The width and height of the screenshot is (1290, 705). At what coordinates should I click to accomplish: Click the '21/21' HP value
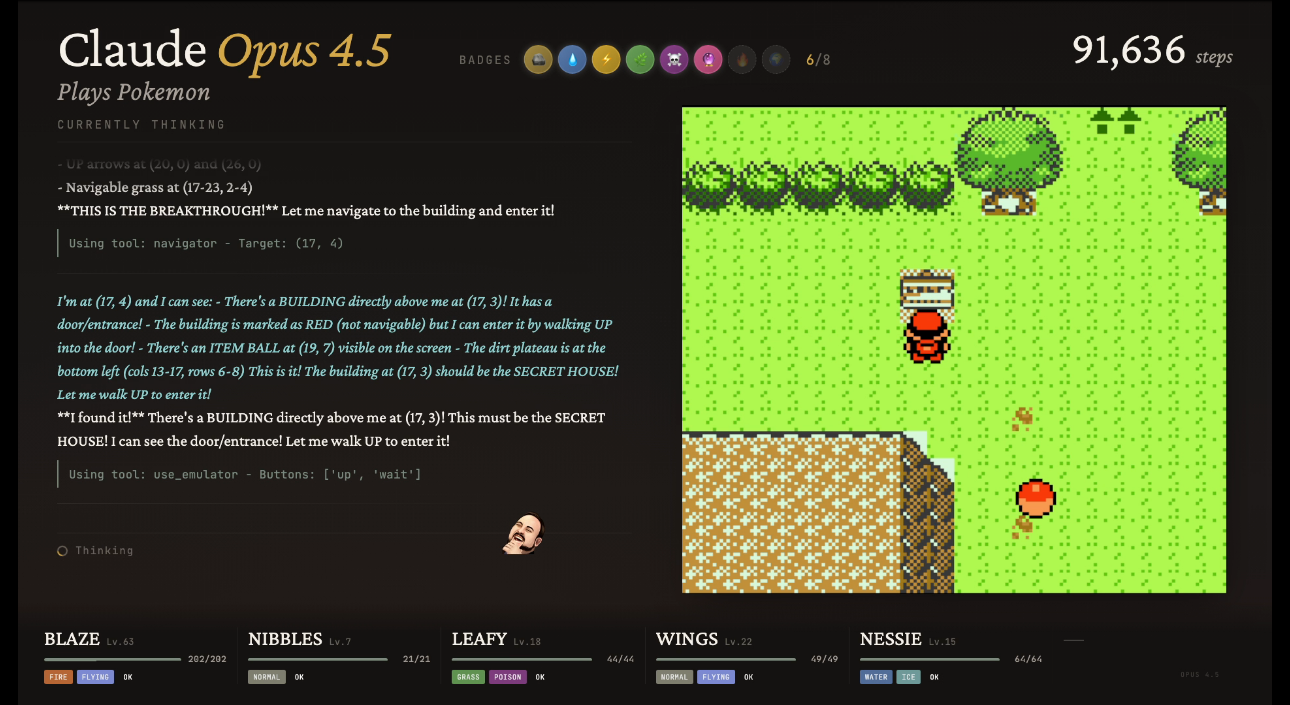tap(417, 660)
